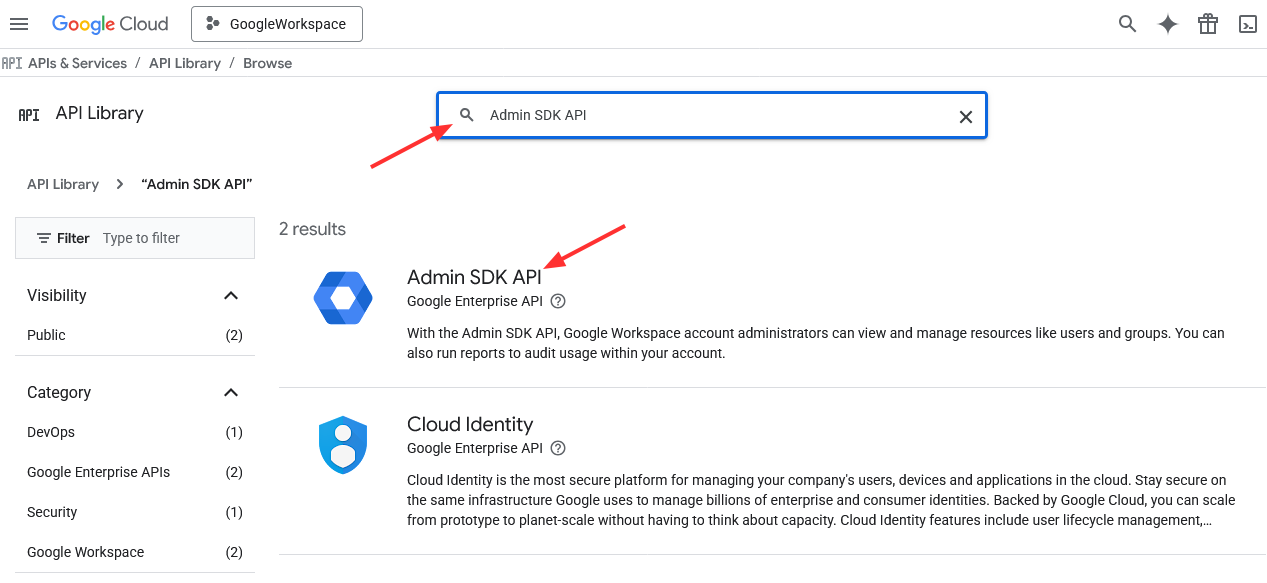Clear the search field with X

[965, 117]
